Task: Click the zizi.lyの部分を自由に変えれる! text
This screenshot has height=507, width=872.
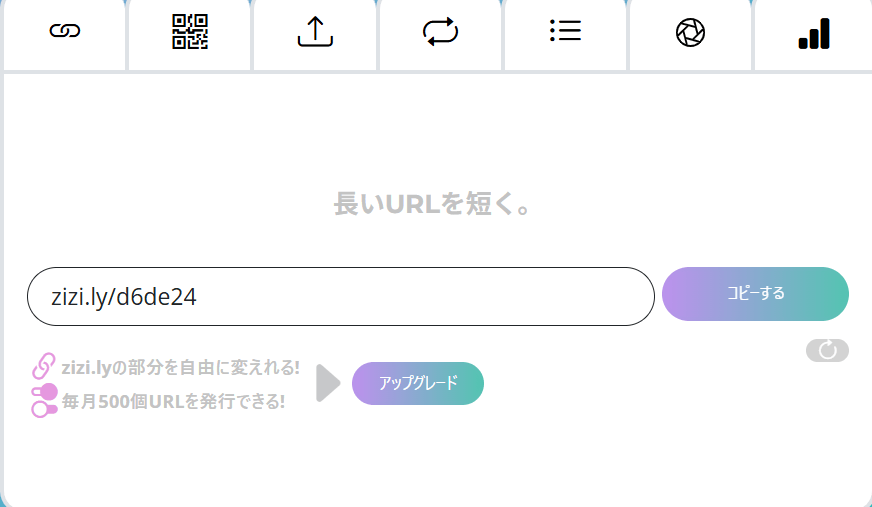Action: [181, 367]
